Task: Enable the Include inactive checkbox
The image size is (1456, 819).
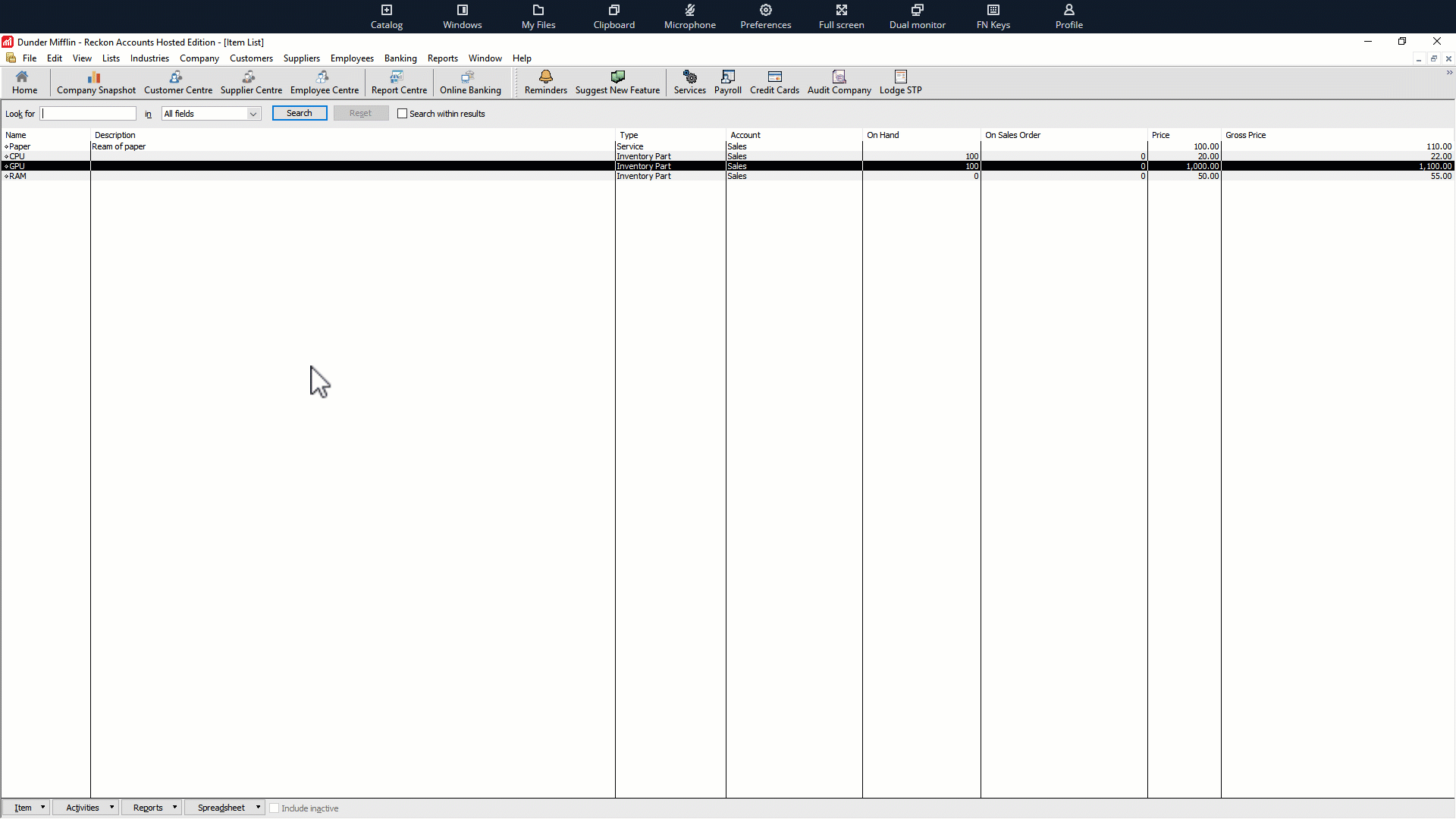Action: [275, 808]
